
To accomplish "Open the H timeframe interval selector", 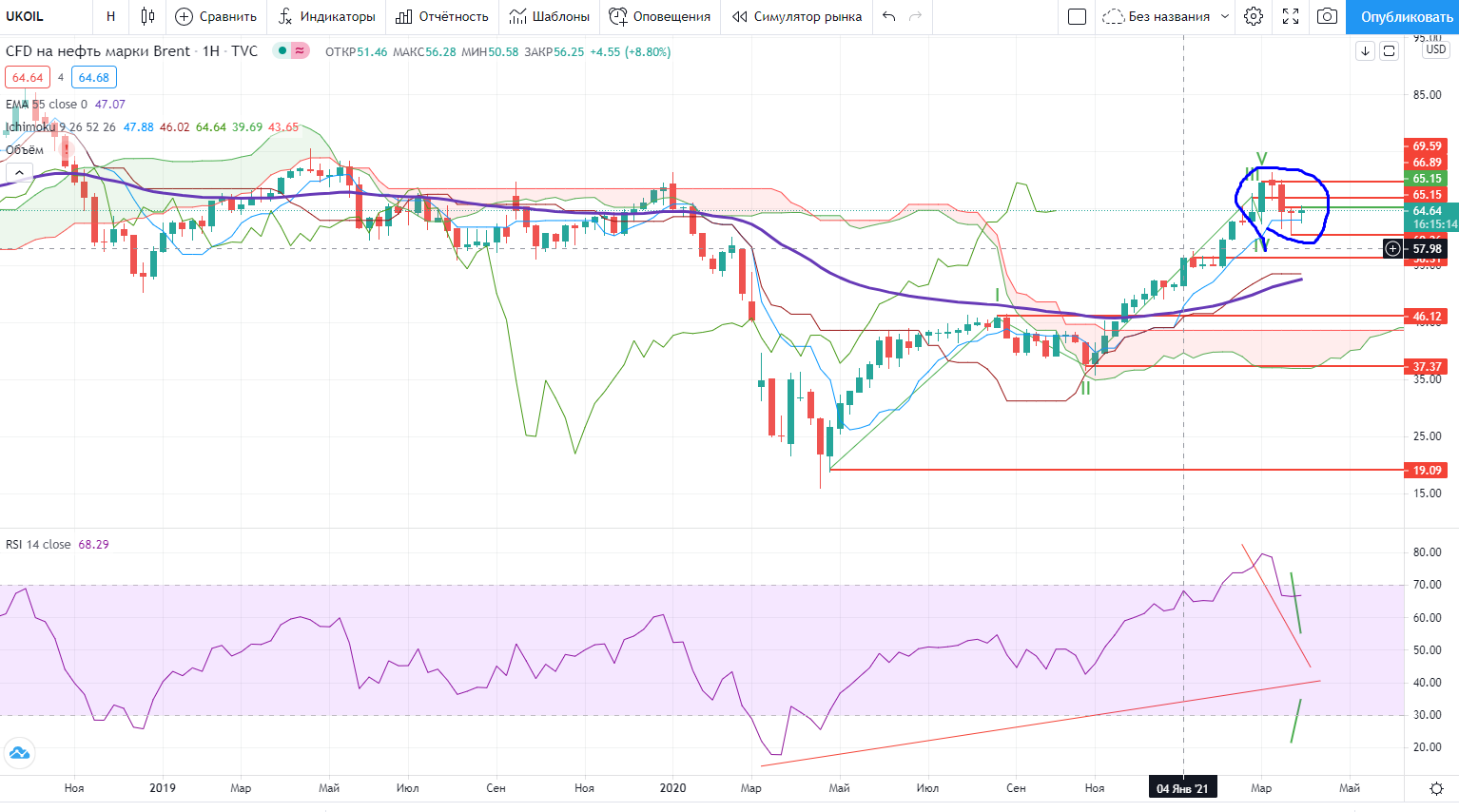I will 110,16.
